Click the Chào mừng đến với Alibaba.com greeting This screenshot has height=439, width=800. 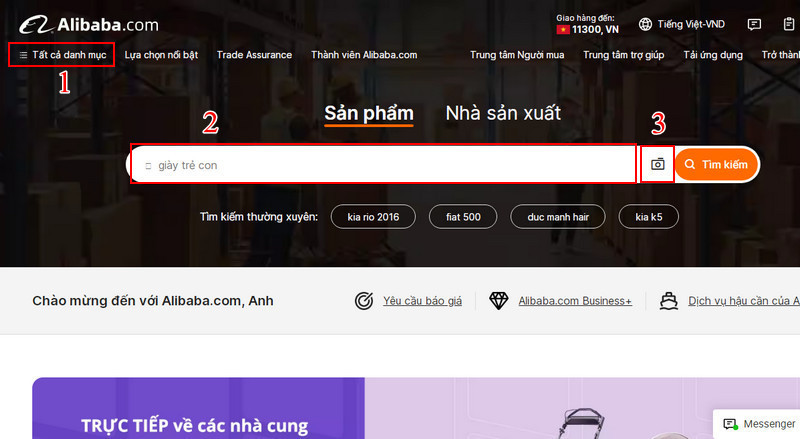[x=153, y=301]
